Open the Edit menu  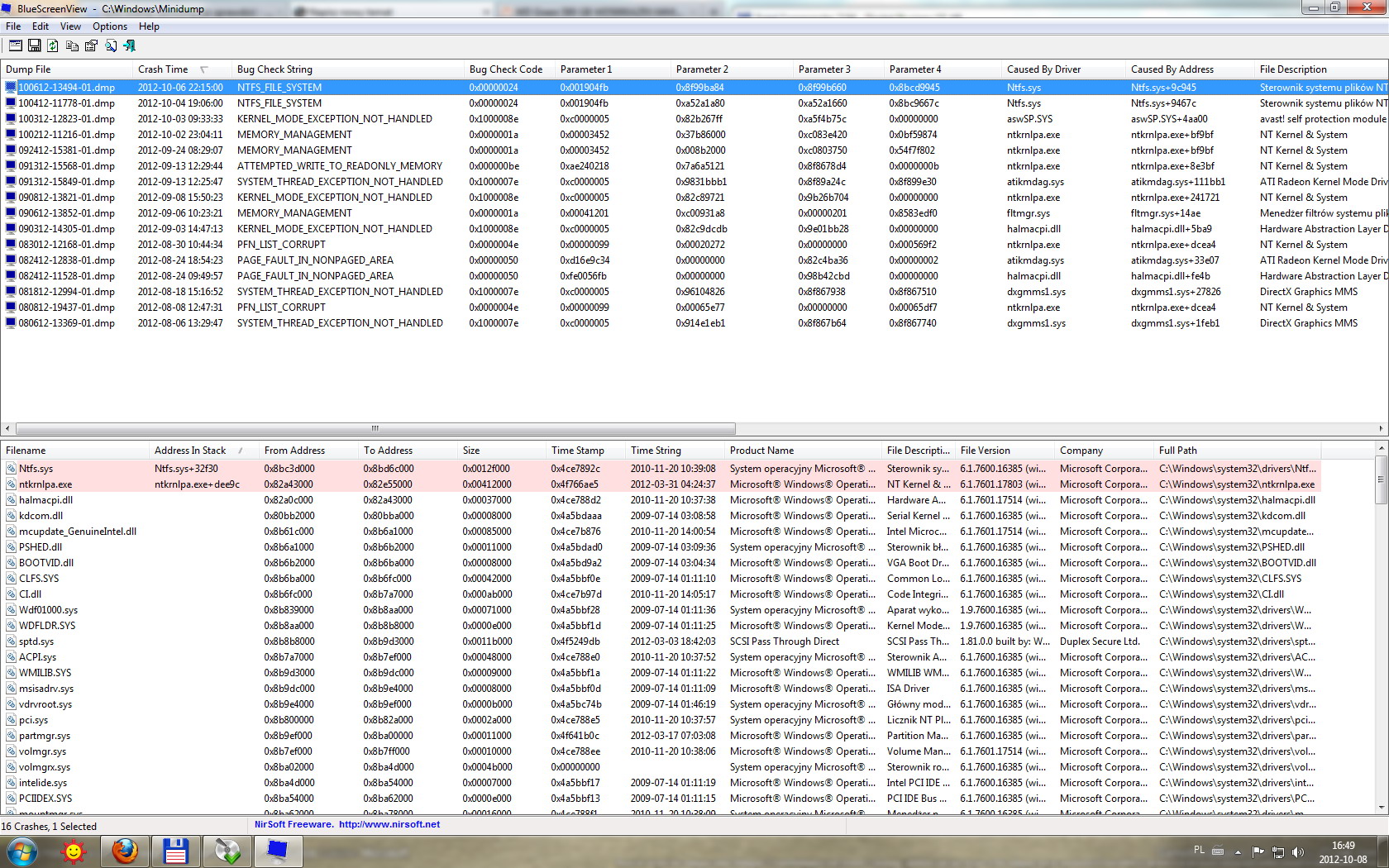click(x=41, y=26)
